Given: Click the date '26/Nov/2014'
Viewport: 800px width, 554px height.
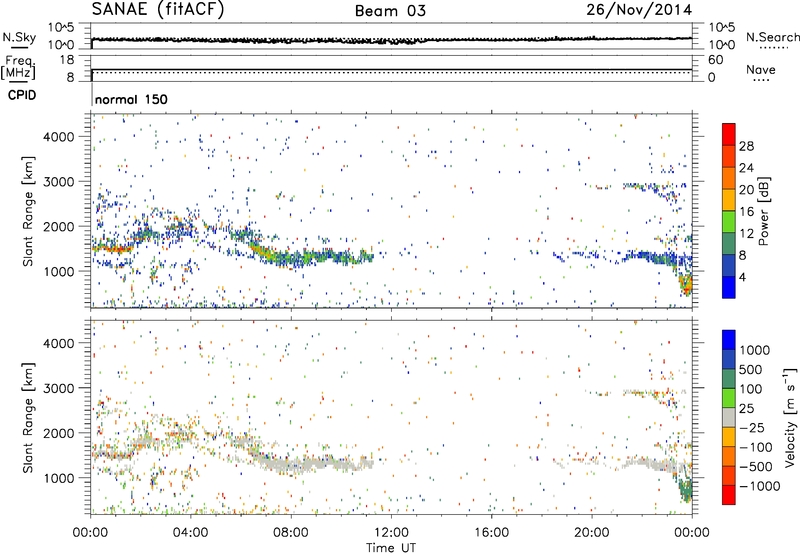Looking at the screenshot, I should pos(639,10).
